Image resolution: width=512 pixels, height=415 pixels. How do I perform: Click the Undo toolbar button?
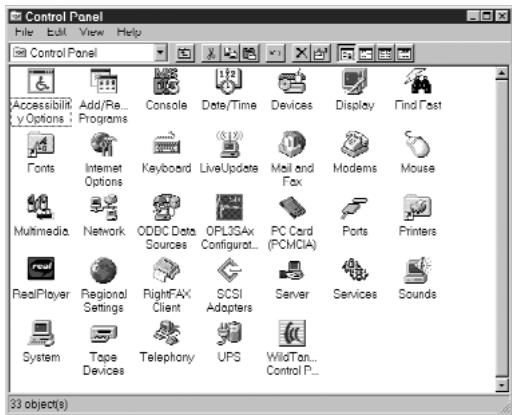(x=275, y=53)
